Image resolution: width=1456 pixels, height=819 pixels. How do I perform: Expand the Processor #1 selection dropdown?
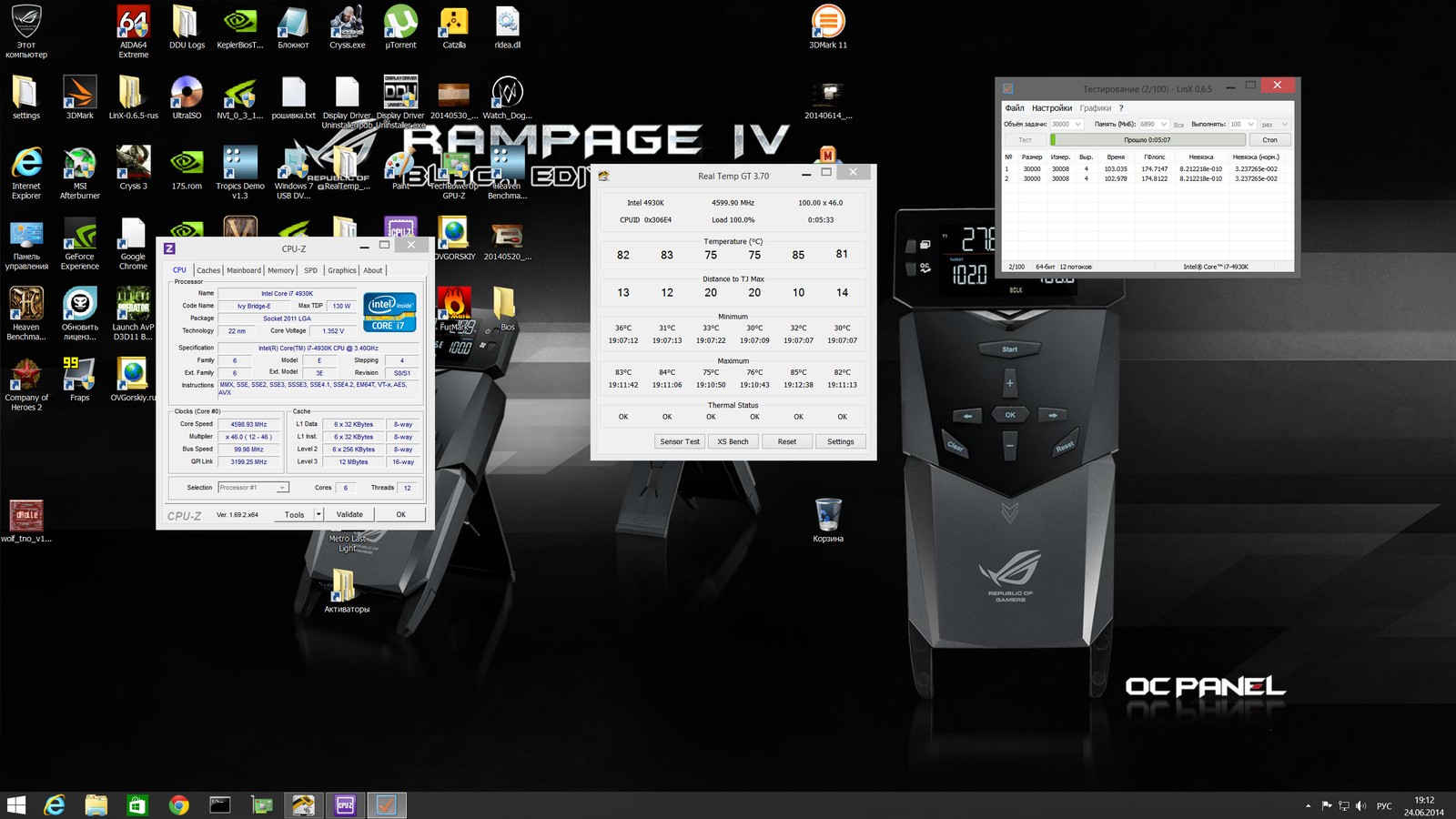click(282, 488)
